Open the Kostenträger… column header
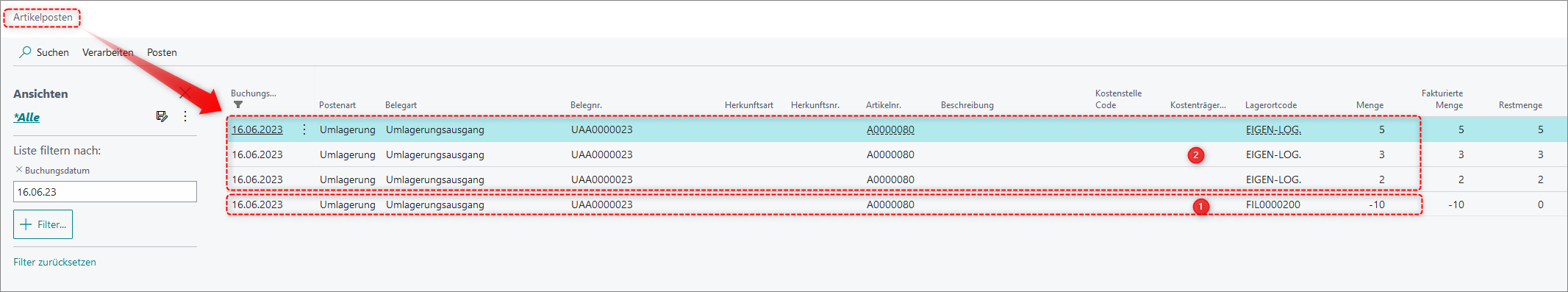1568x292 pixels. (1198, 105)
